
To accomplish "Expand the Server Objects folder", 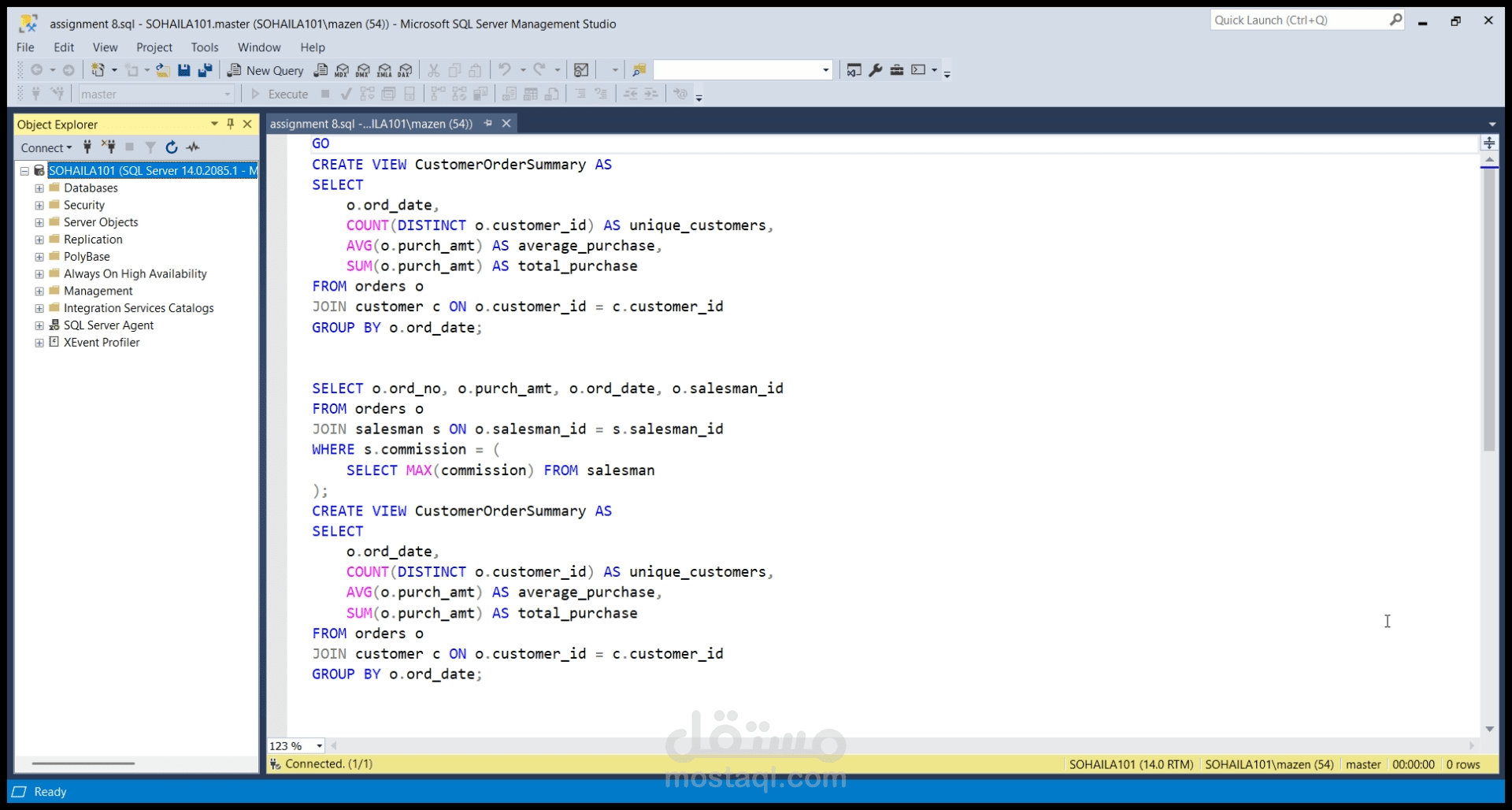I will point(39,223).
